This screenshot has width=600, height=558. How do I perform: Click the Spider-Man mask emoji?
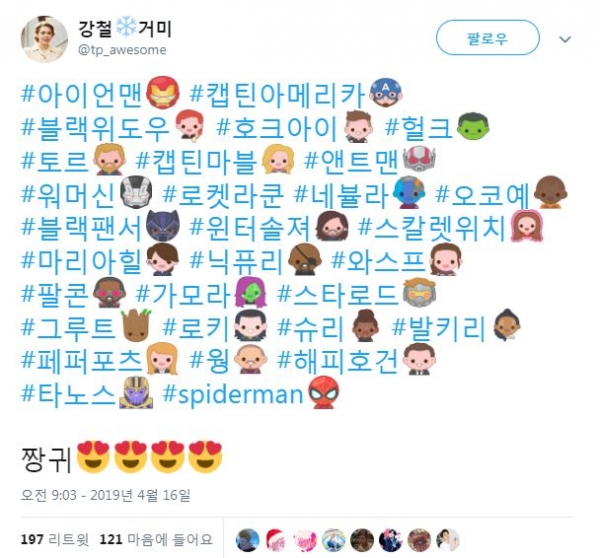click(323, 393)
